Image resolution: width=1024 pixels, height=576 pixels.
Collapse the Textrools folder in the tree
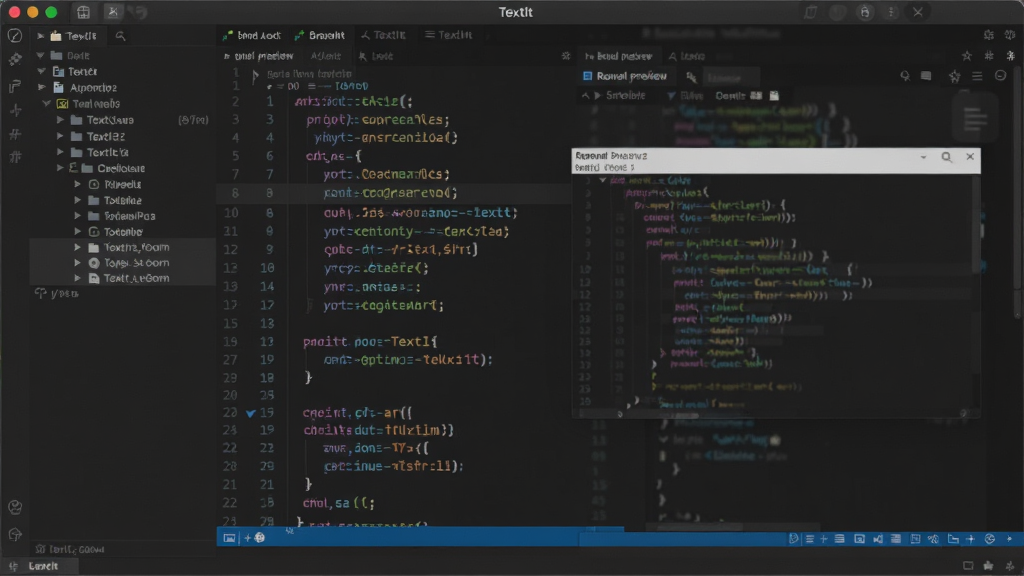coord(46,104)
